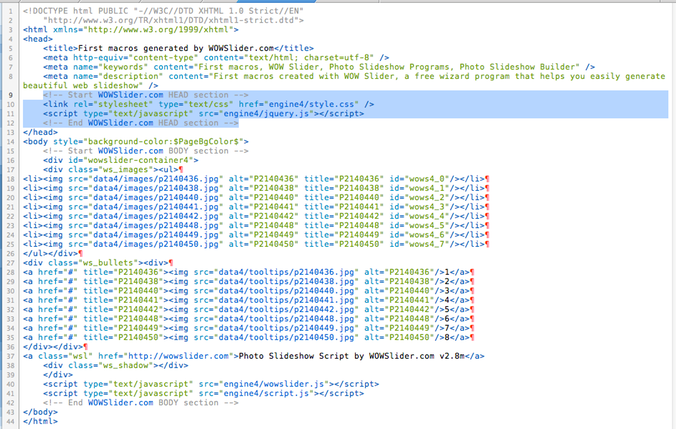The width and height of the screenshot is (676, 429).
Task: Click the DOCTYPE declaration on line 1
Action: pyautogui.click(x=163, y=11)
